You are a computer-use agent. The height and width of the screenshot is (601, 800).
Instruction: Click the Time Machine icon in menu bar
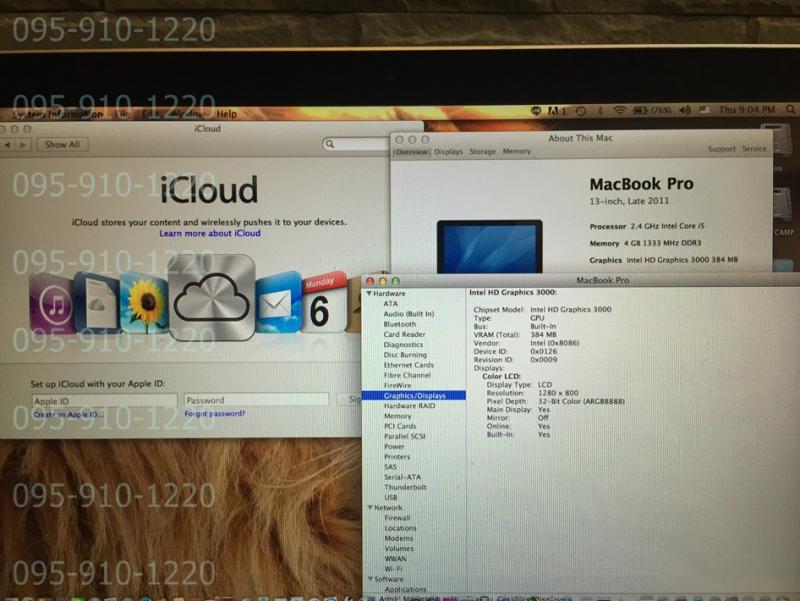tap(581, 111)
